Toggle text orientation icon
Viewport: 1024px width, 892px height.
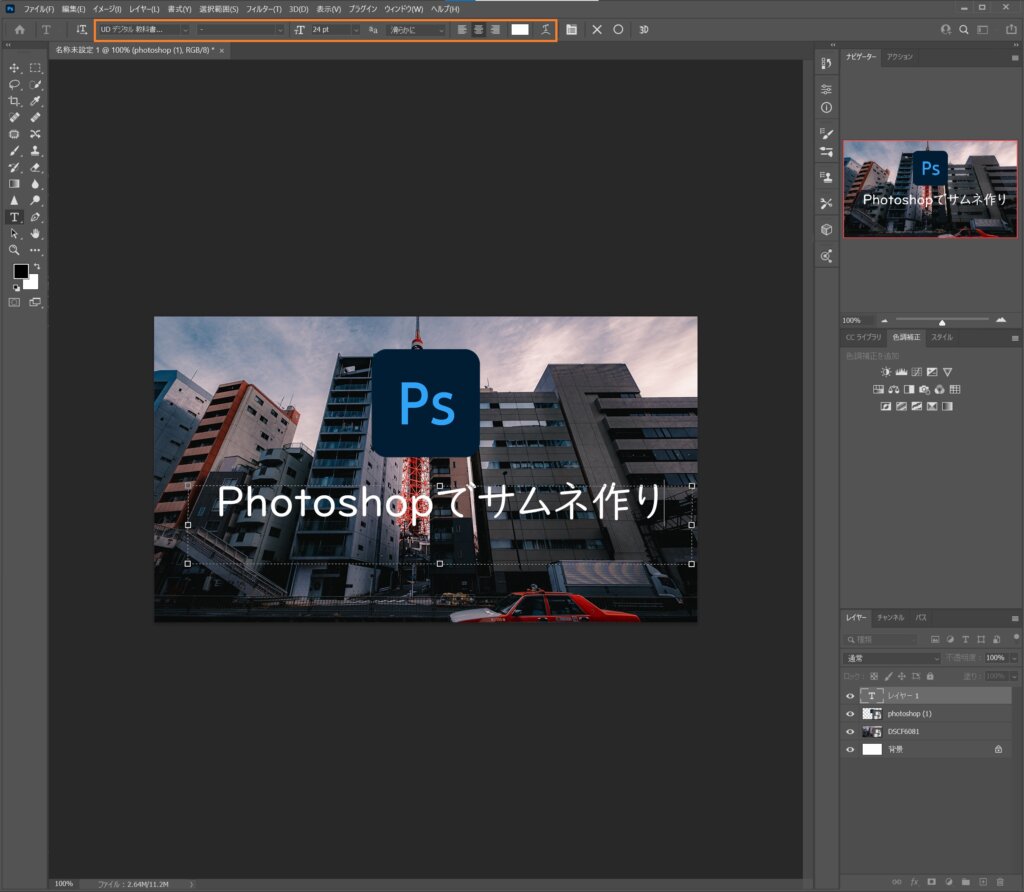point(81,29)
